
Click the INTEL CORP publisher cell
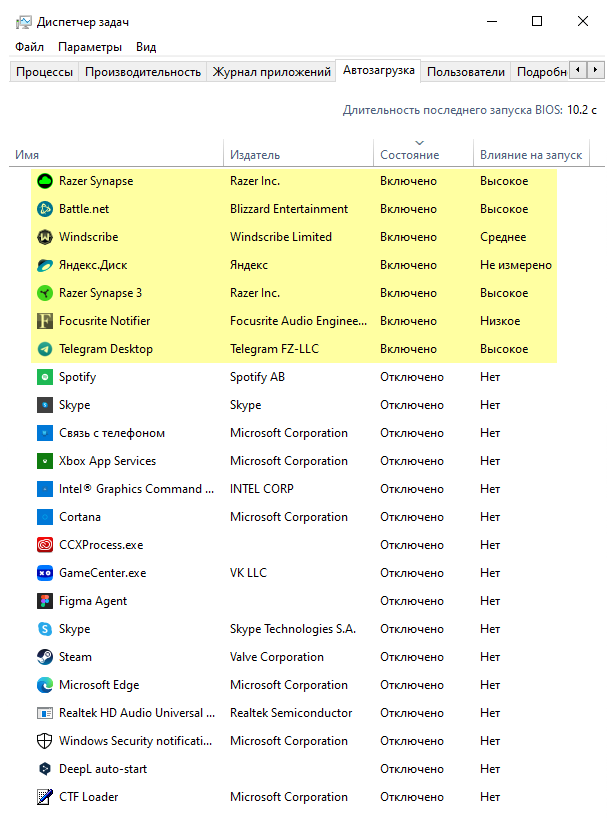261,489
